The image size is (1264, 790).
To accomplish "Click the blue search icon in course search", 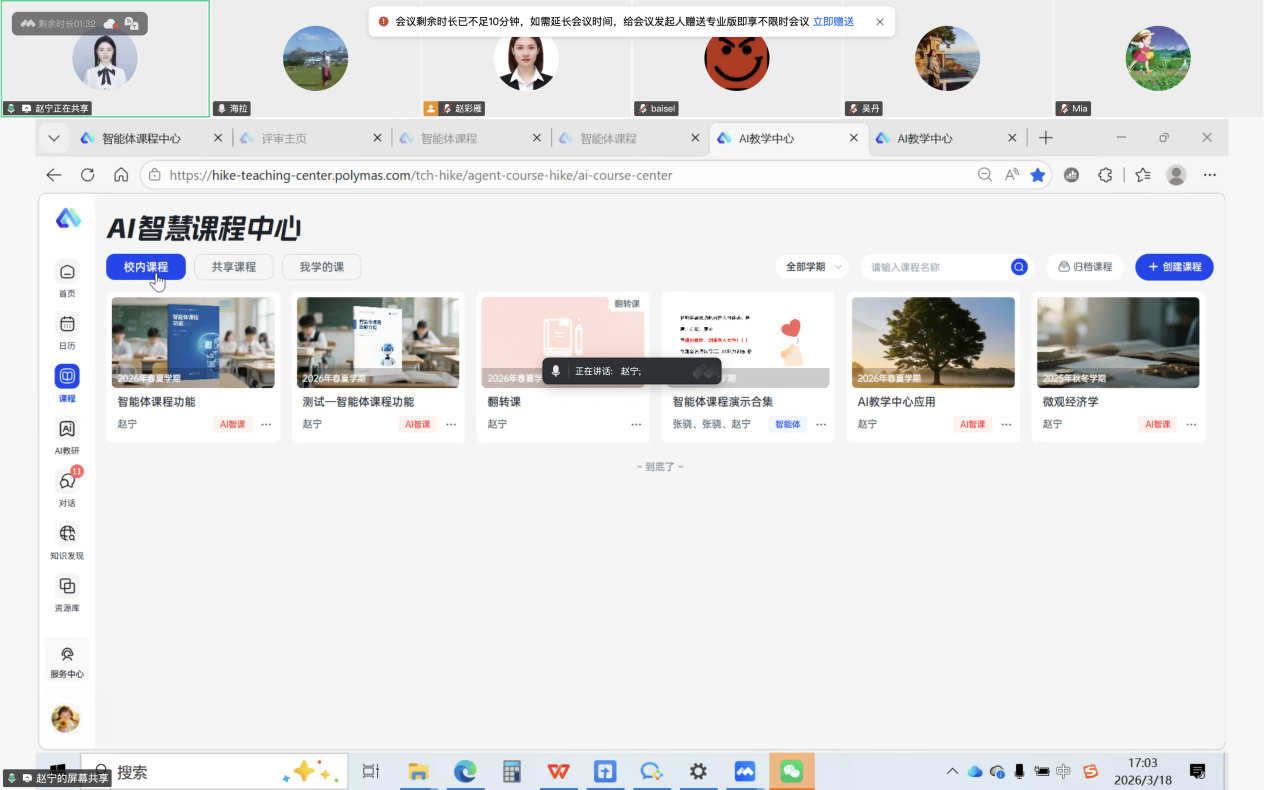I will [1019, 267].
